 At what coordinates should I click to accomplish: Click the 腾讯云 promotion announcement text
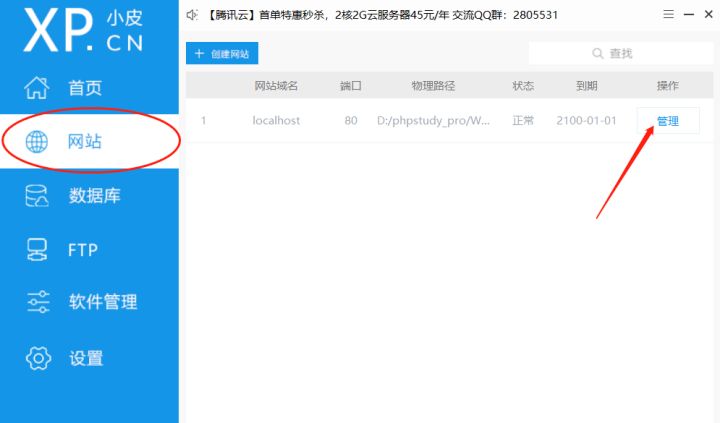[381, 15]
